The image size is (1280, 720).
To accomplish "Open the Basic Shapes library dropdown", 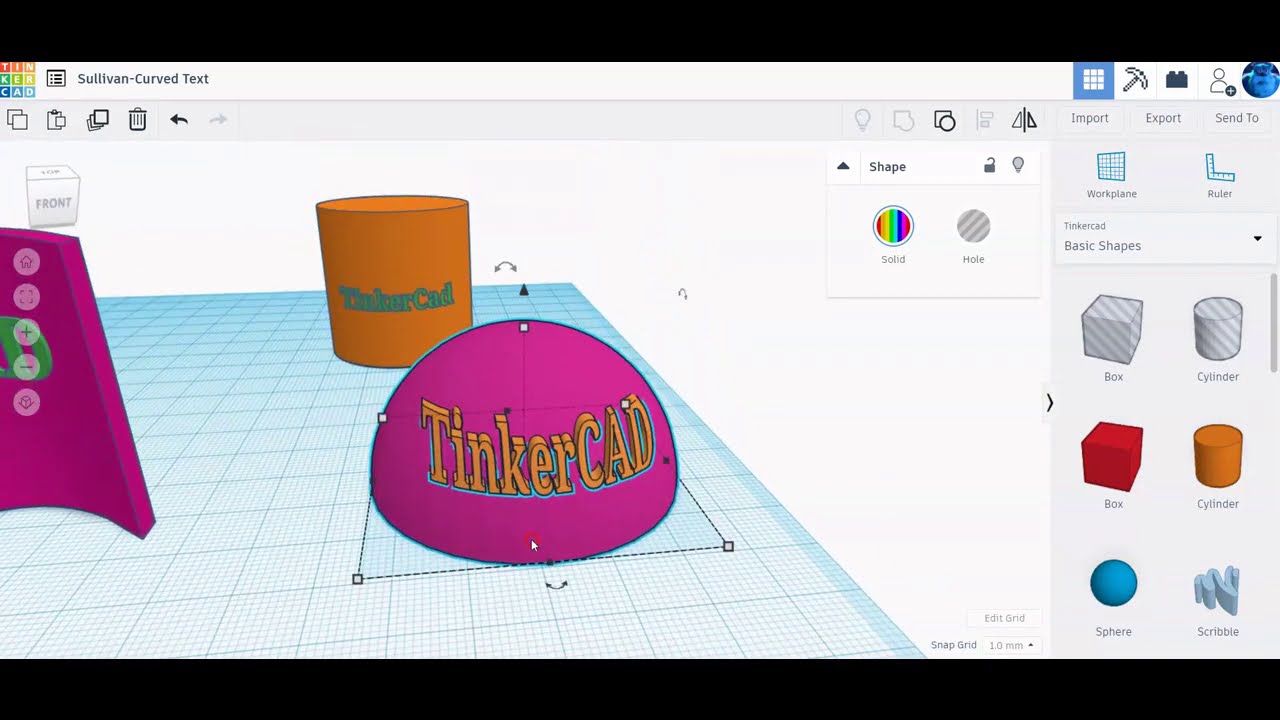I will click(1165, 238).
